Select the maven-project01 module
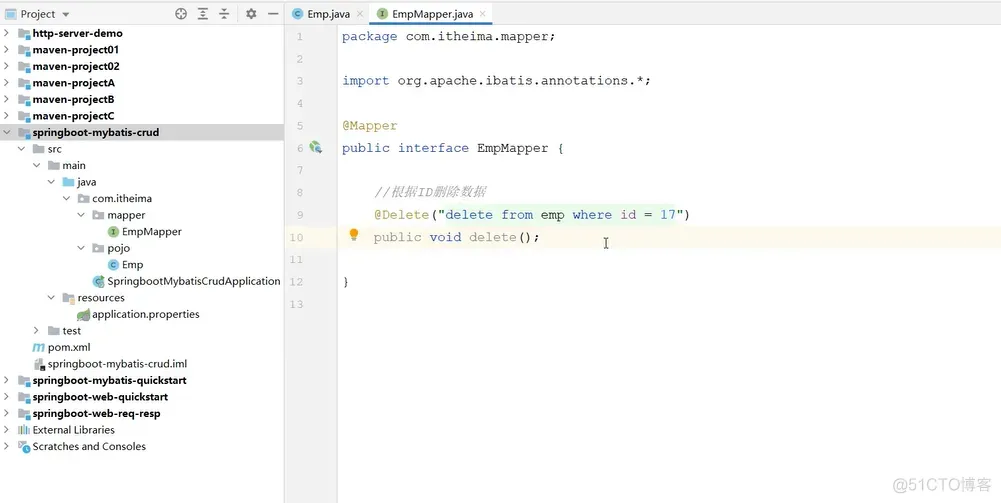1001x503 pixels. pyautogui.click(x=75, y=49)
